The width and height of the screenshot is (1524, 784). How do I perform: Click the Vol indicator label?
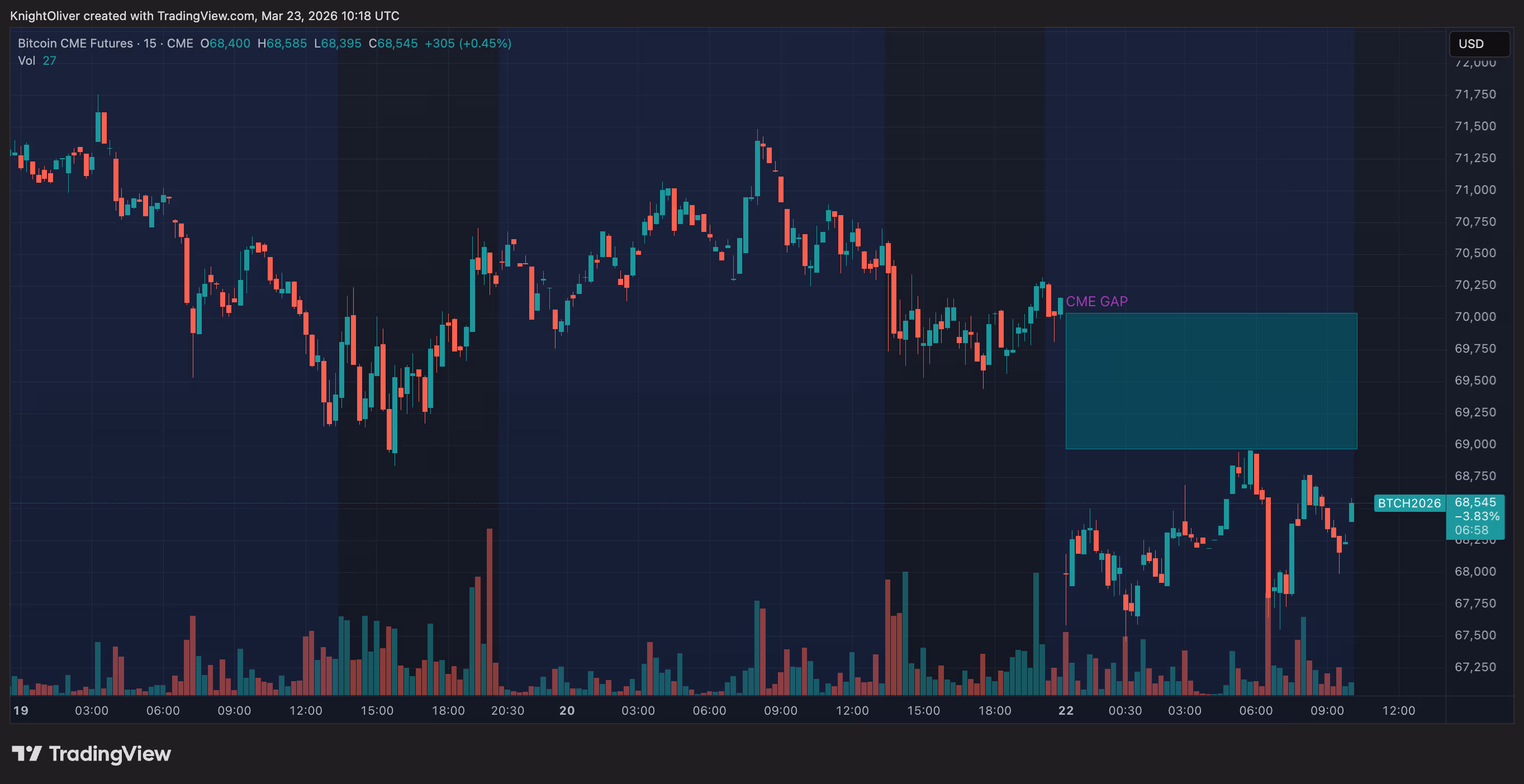pos(26,60)
